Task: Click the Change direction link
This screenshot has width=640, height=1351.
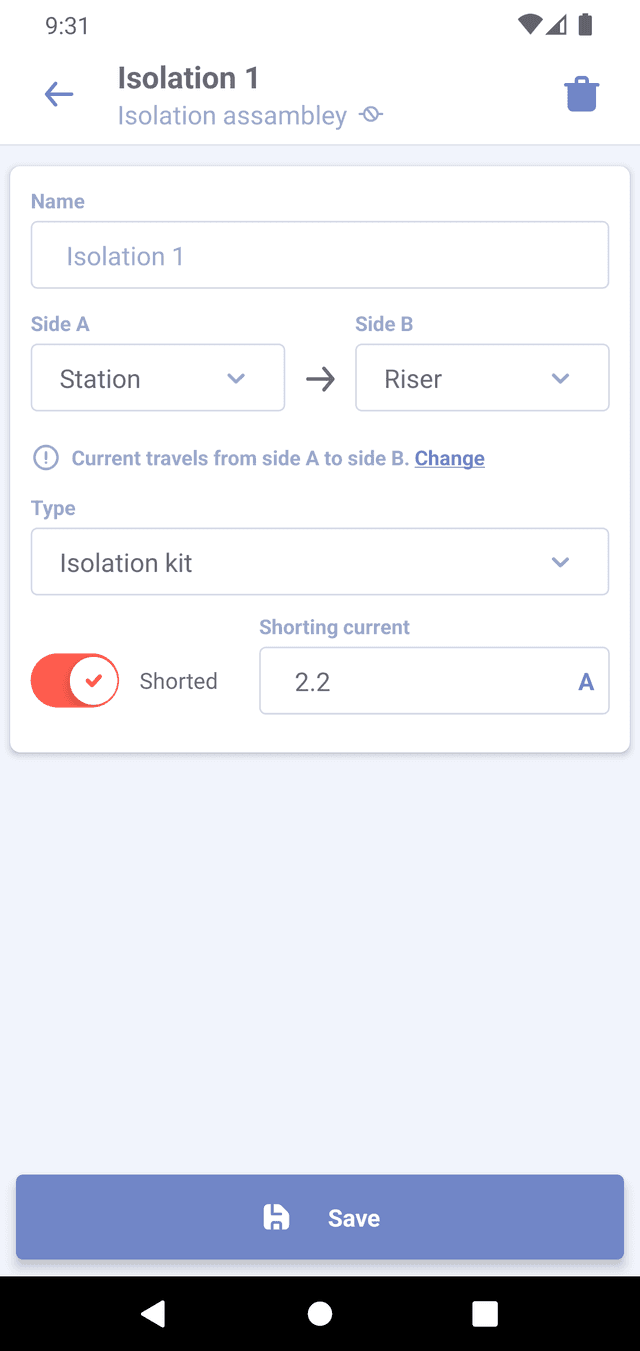Action: click(x=450, y=458)
